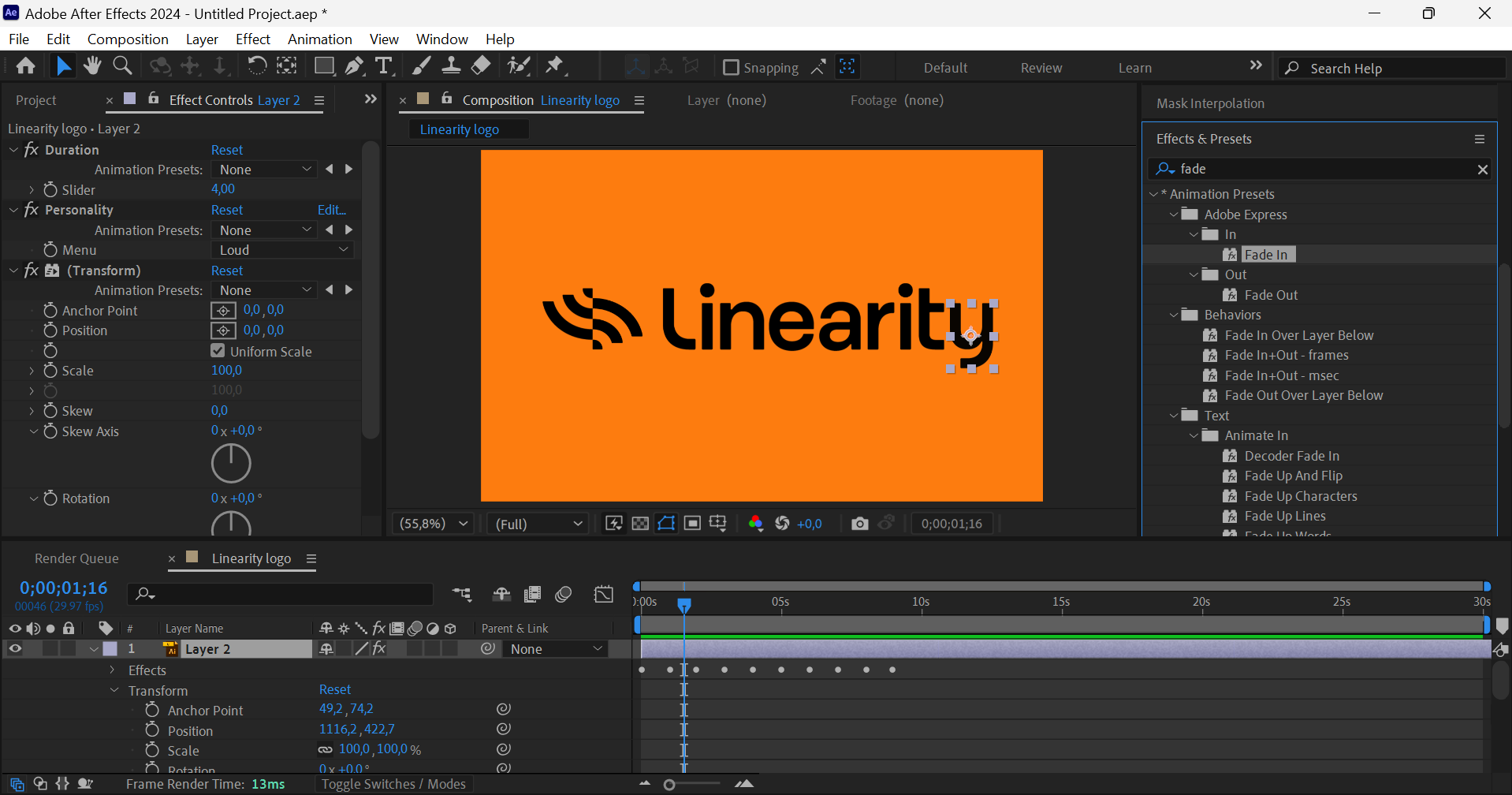Clear the fade search in Effects & Presets
Image resolution: width=1512 pixels, height=795 pixels.
(1482, 169)
